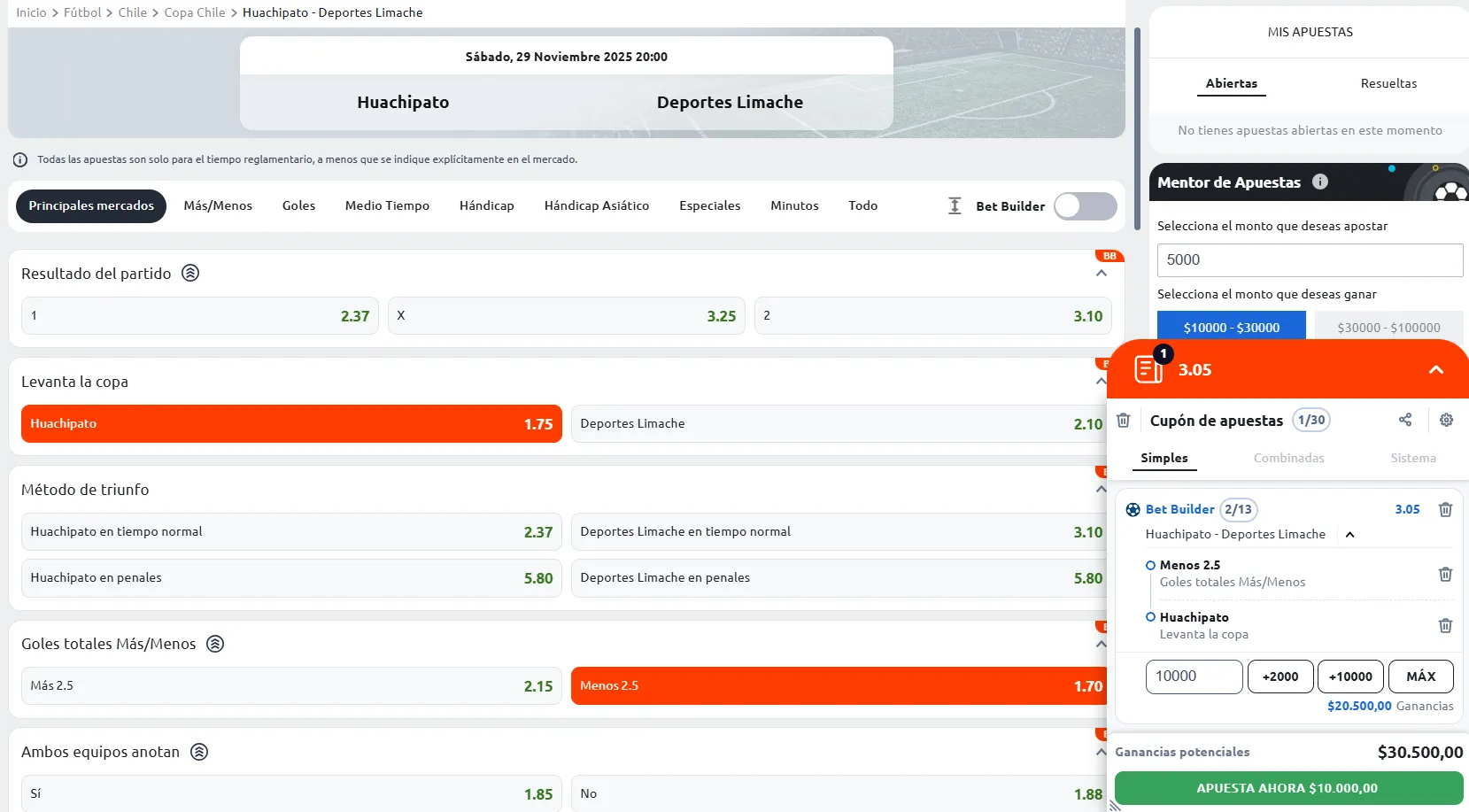
Task: Deselect Menos 2.5 odds 1.70
Action: pos(838,686)
